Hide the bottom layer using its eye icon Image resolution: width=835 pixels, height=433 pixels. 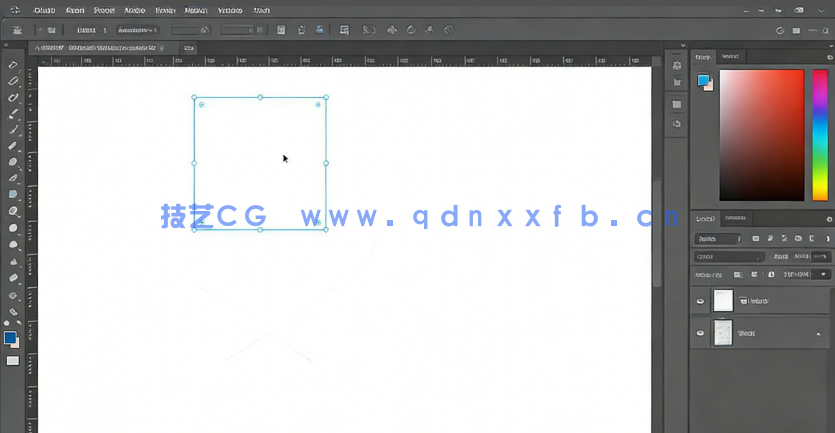tap(700, 333)
